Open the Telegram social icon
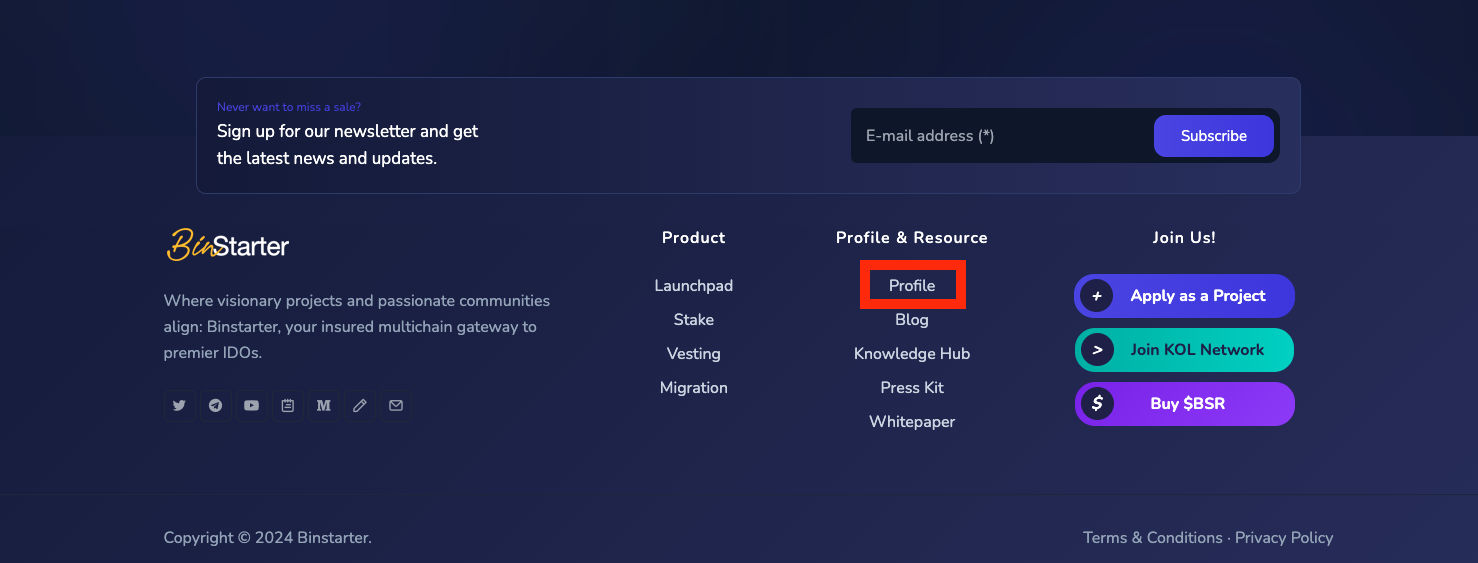The width and height of the screenshot is (1478, 563). click(215, 405)
